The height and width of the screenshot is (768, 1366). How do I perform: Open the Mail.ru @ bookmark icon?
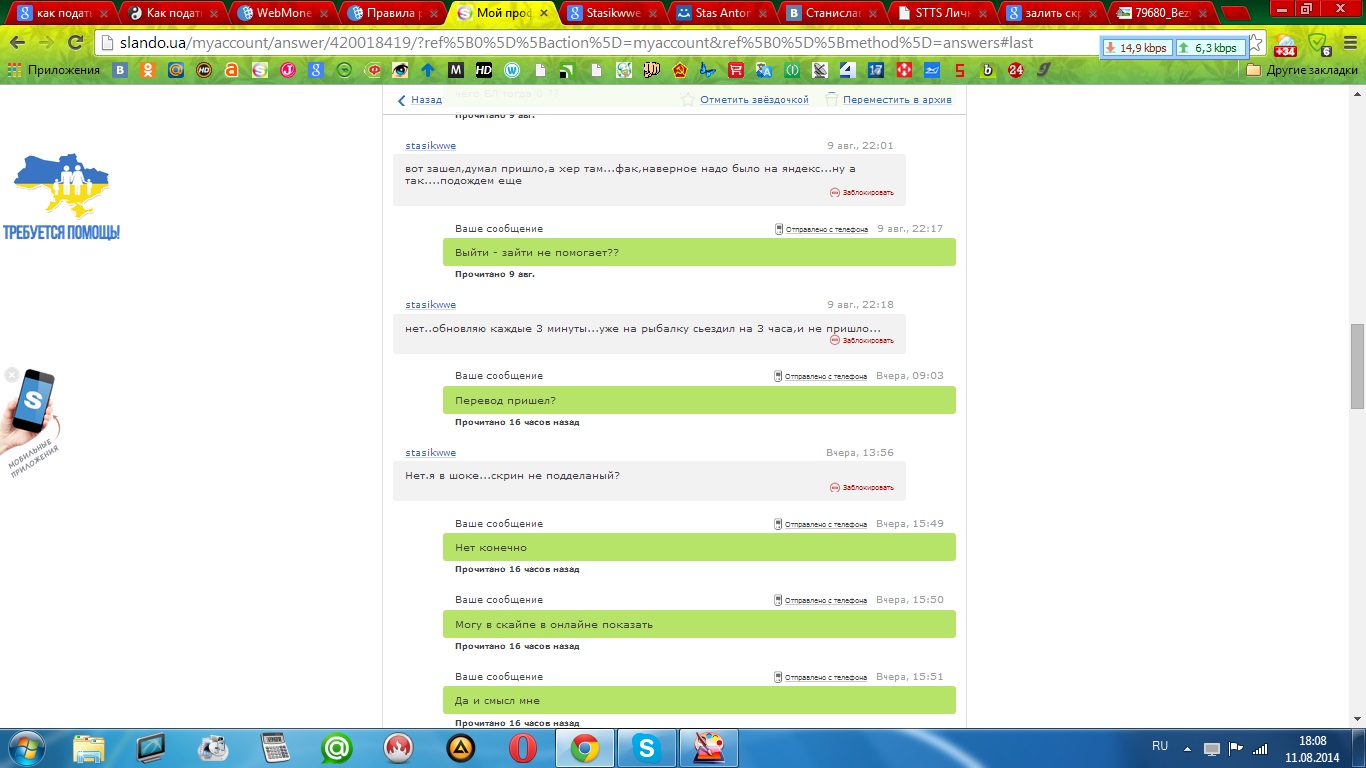(176, 70)
